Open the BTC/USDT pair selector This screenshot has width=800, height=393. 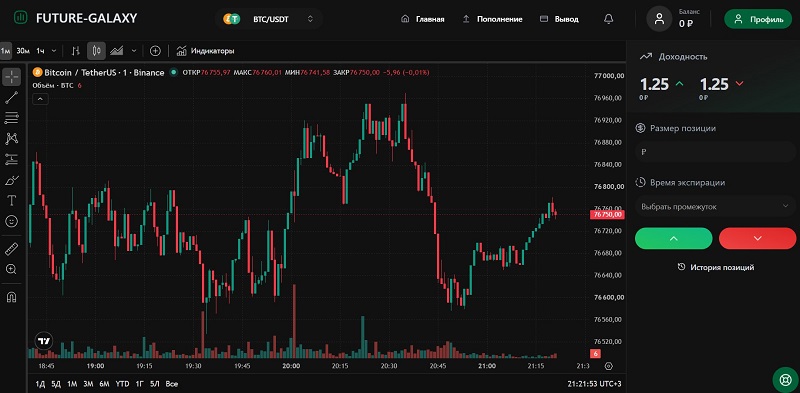click(269, 19)
